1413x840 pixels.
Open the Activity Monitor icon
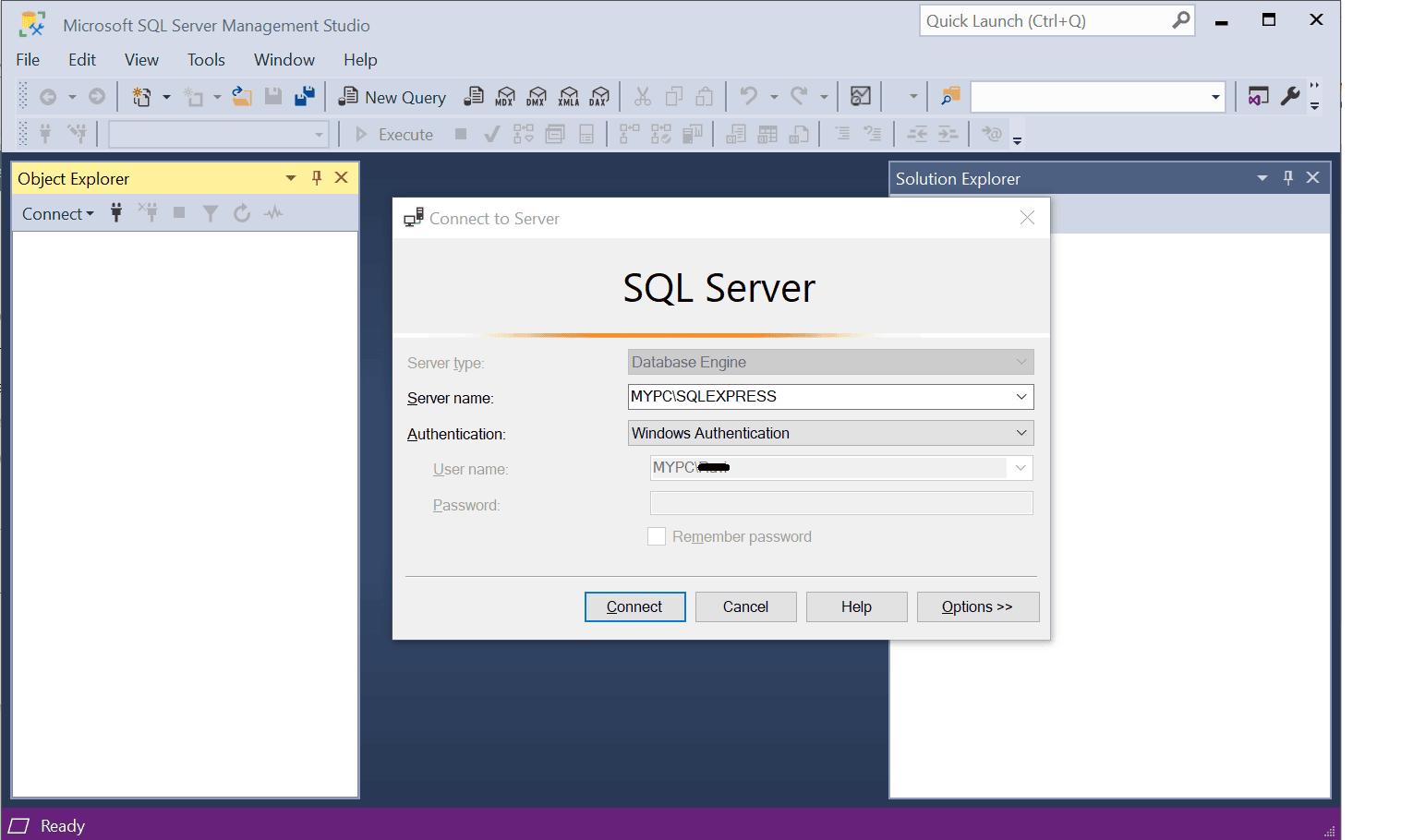860,96
